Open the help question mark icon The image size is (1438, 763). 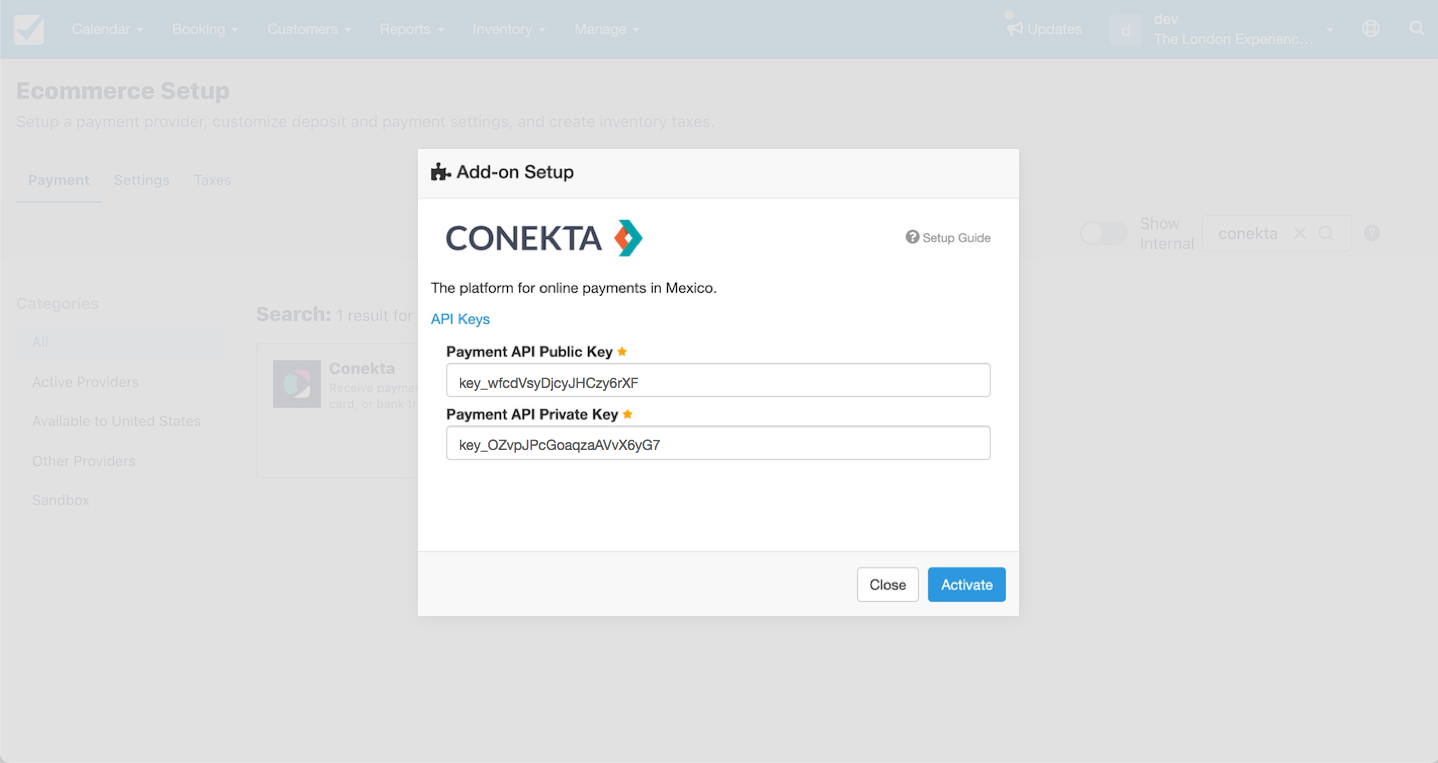click(1372, 233)
